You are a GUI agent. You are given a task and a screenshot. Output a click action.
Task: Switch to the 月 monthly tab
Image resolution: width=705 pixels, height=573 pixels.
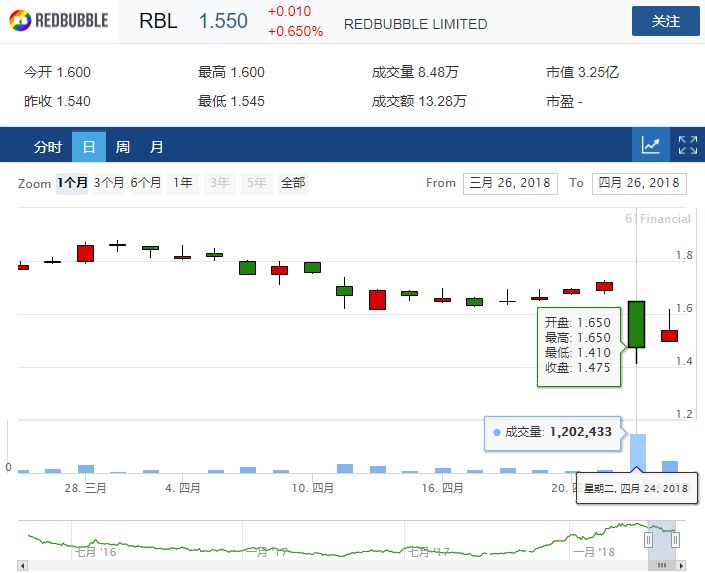coord(156,147)
